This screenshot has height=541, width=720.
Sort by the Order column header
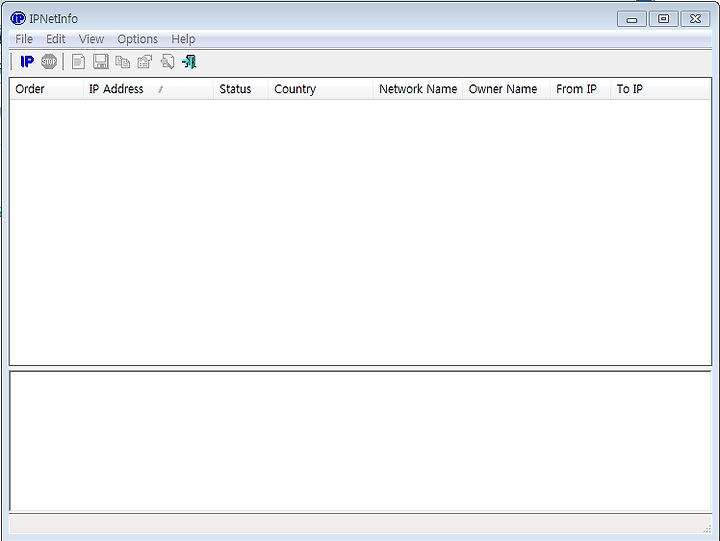[46, 89]
